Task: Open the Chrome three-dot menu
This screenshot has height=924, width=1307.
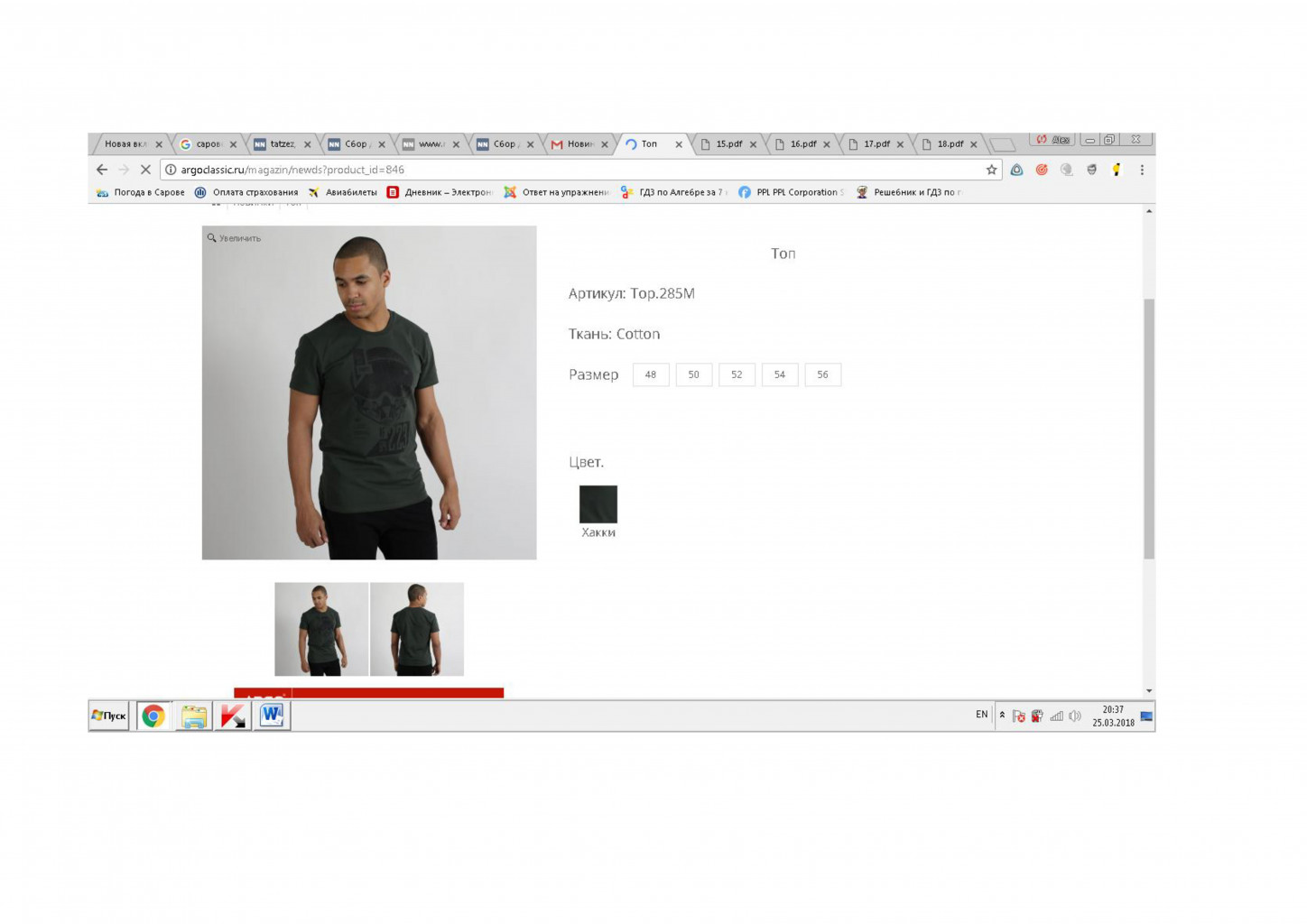Action: pyautogui.click(x=1142, y=170)
